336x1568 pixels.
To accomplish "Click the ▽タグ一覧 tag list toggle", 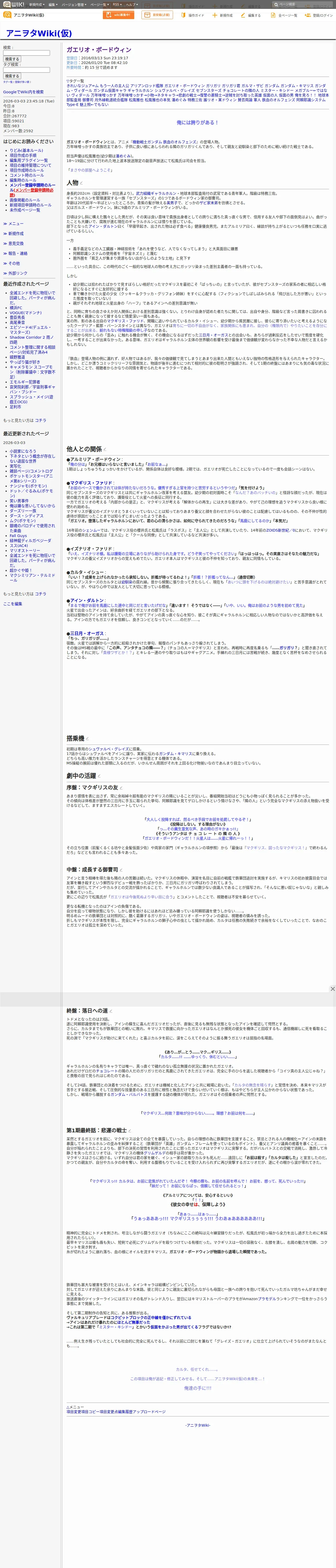I will [x=76, y=81].
